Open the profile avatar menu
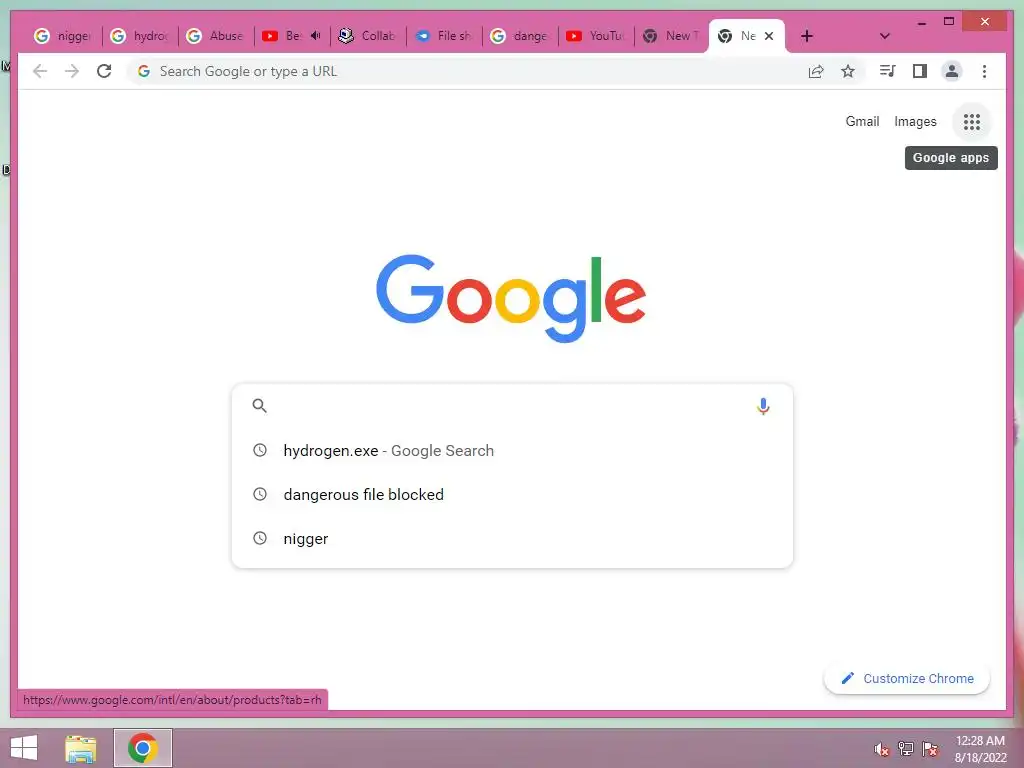 pos(952,71)
